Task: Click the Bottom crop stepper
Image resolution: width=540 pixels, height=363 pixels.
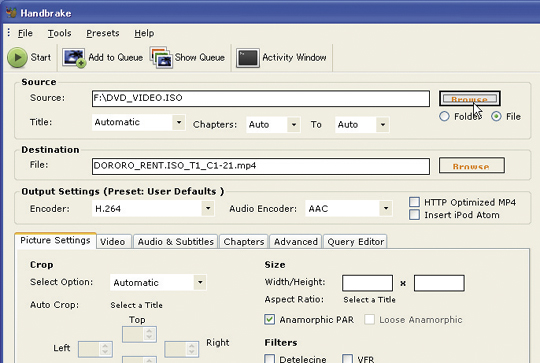Action: pyautogui.click(x=139, y=360)
